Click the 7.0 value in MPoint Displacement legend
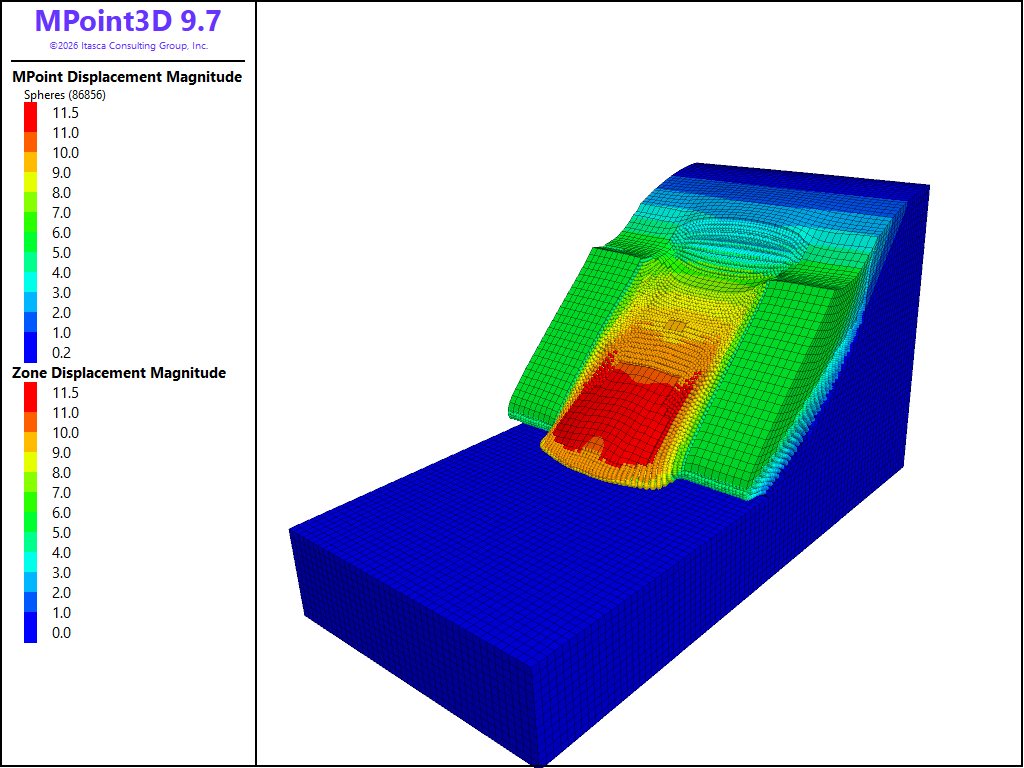This screenshot has width=1024, height=768. [x=61, y=213]
